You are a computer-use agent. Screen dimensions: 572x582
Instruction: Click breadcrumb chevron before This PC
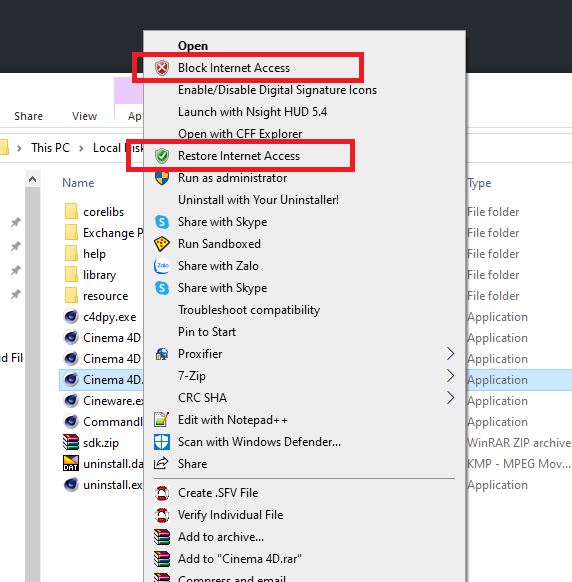(19, 148)
